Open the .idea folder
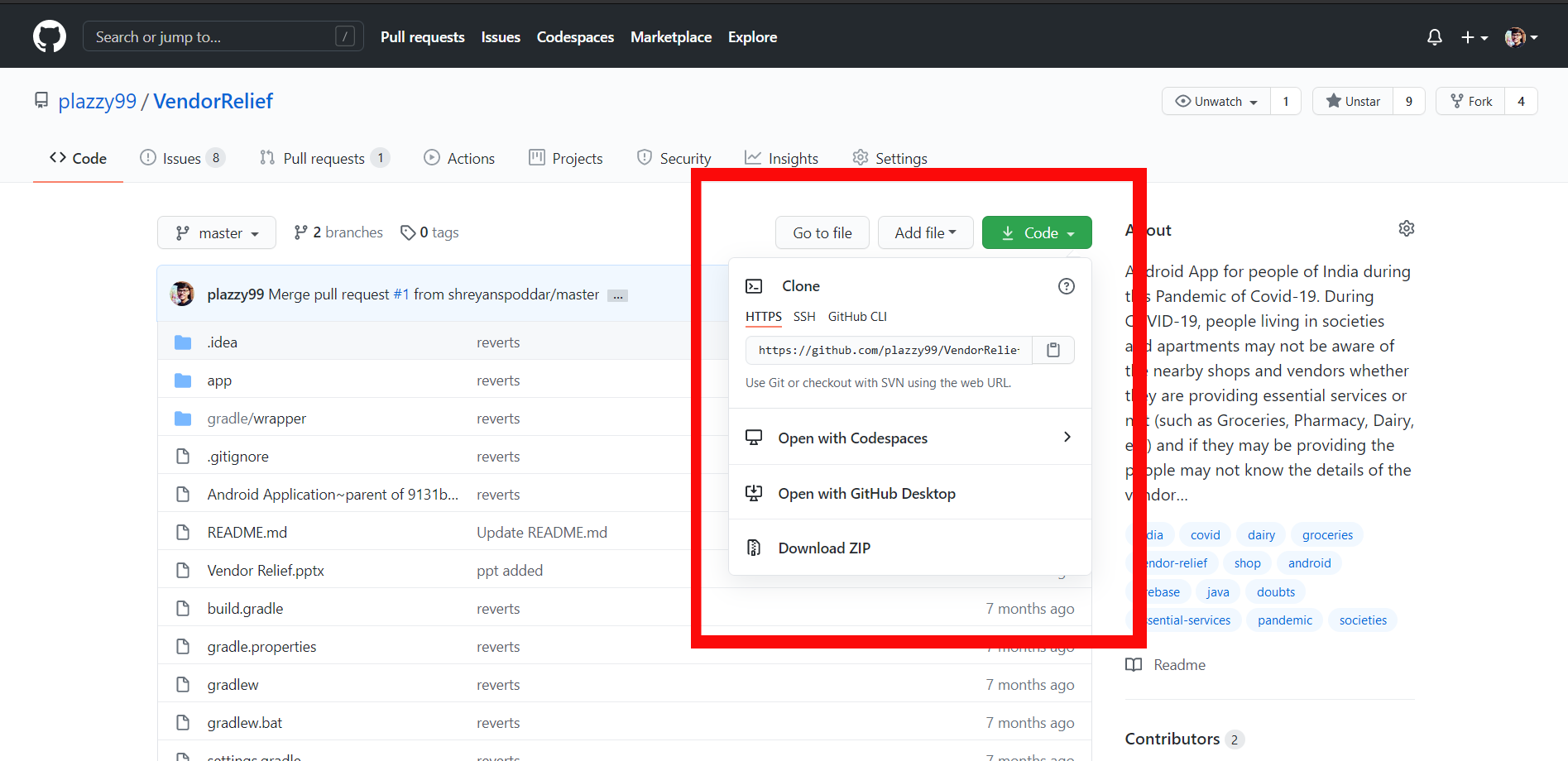 [222, 342]
